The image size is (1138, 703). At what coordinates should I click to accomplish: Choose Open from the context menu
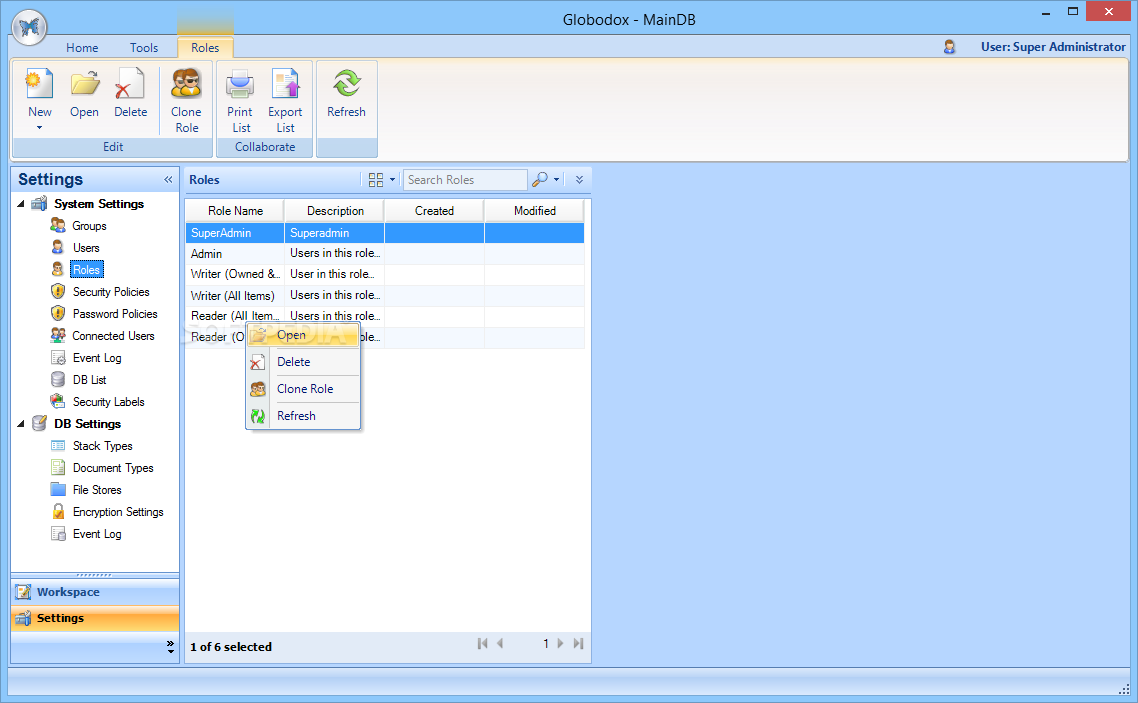303,335
